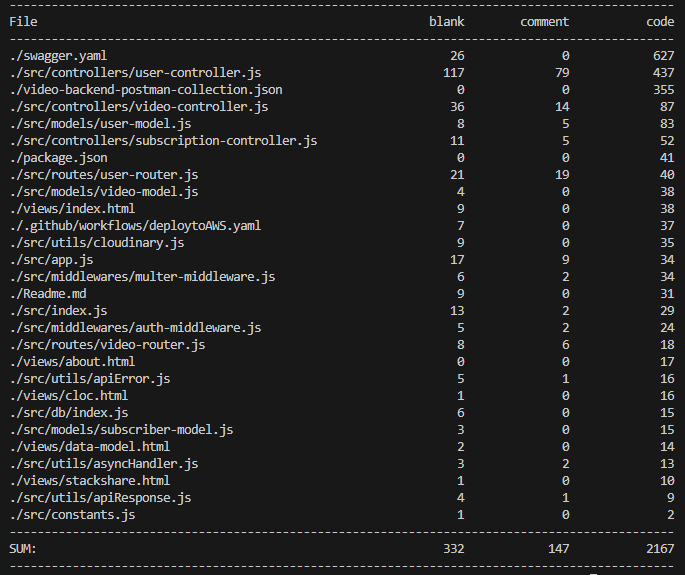685x575 pixels.
Task: Click the "code" column header
Action: (660, 21)
